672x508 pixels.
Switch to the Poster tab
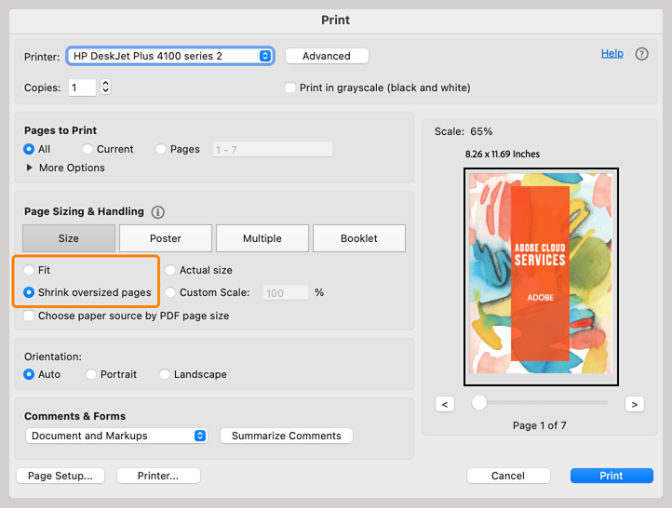[x=166, y=238]
